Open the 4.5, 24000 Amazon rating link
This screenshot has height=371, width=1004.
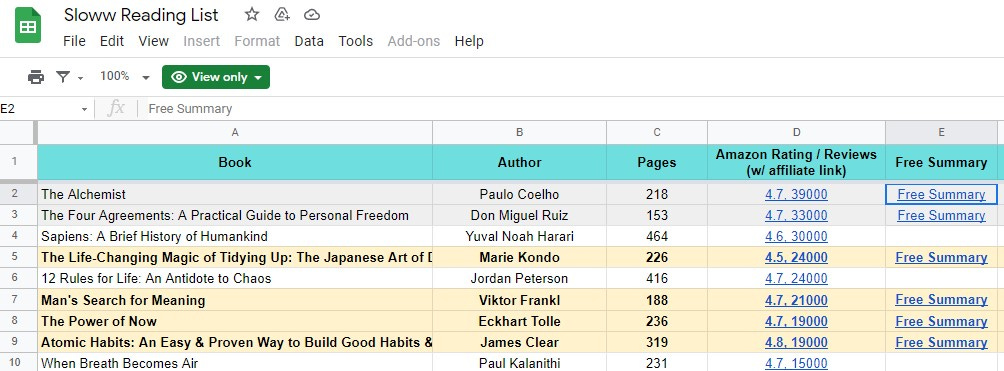796,258
